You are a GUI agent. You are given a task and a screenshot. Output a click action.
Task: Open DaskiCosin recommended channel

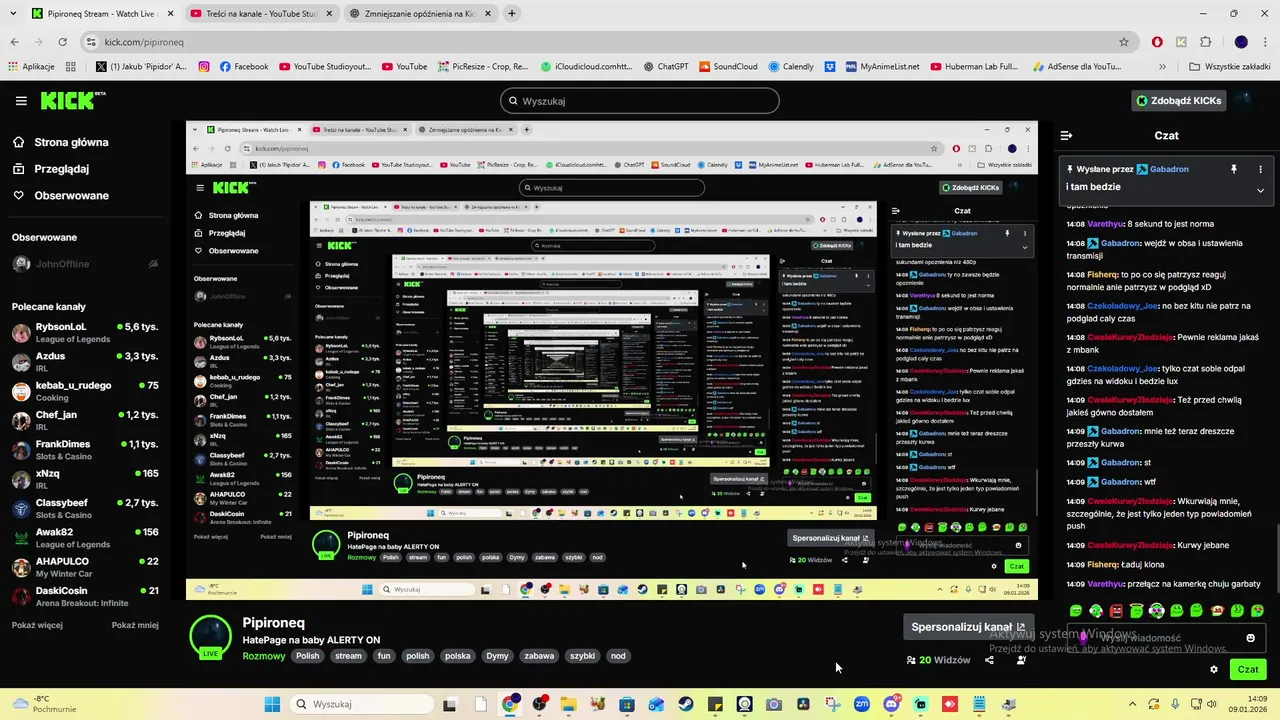coord(85,596)
